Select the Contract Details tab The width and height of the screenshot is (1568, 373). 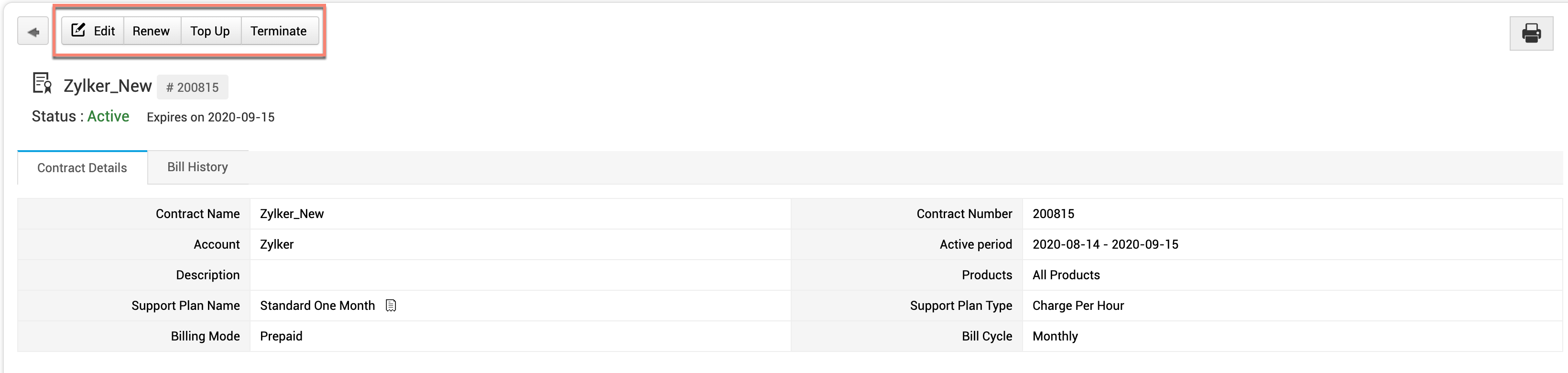pos(82,168)
